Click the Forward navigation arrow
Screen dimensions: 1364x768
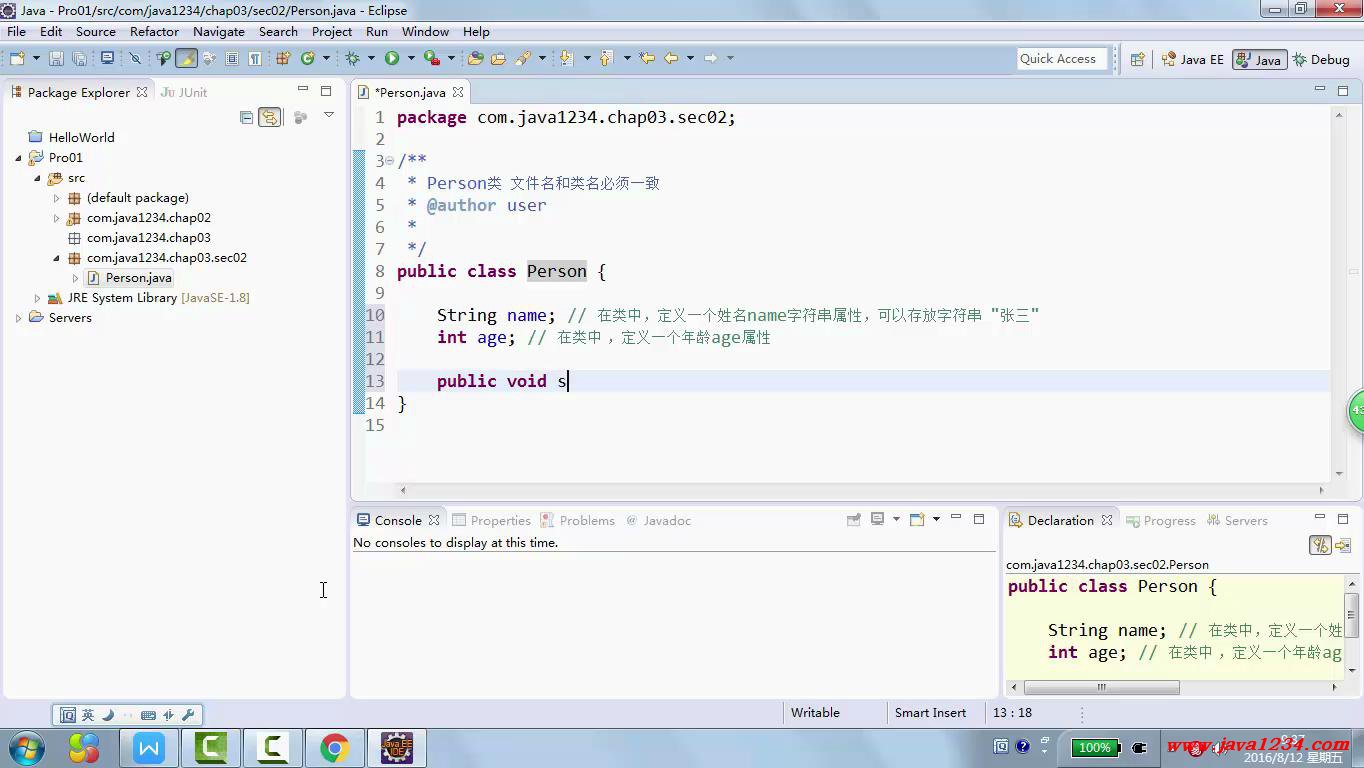tap(710, 59)
